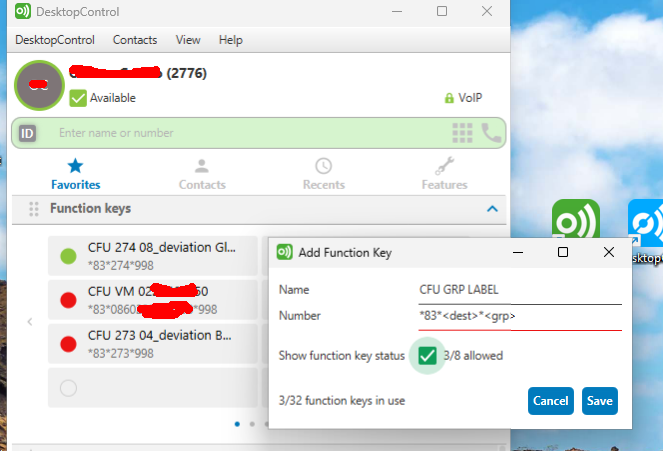Image resolution: width=663 pixels, height=451 pixels.
Task: Click red status dot of CFU 273 key
Action: [x=68, y=344]
